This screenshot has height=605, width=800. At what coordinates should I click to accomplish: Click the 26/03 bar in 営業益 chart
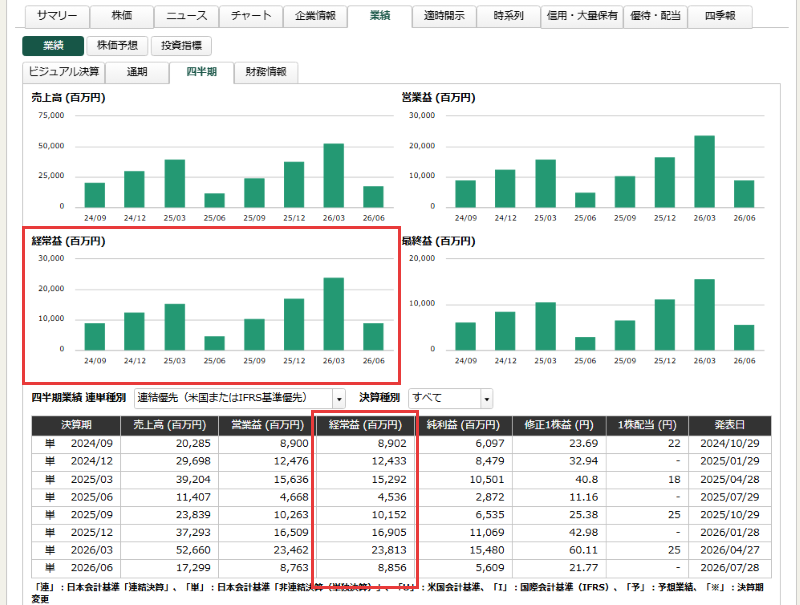click(x=705, y=171)
